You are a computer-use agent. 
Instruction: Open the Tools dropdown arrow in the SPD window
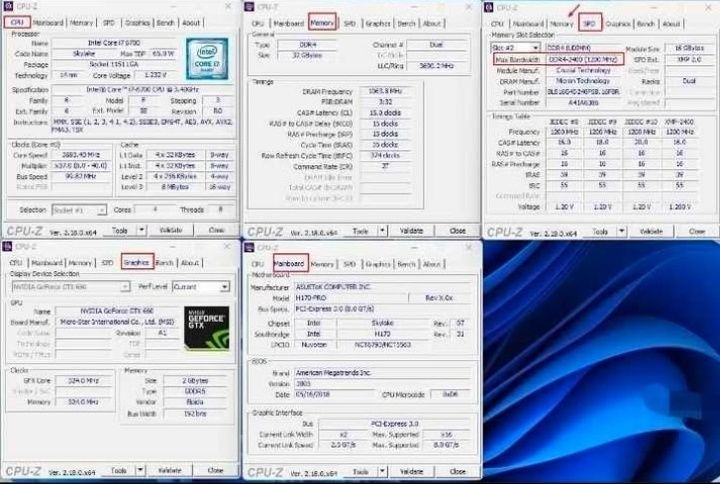[621, 231]
